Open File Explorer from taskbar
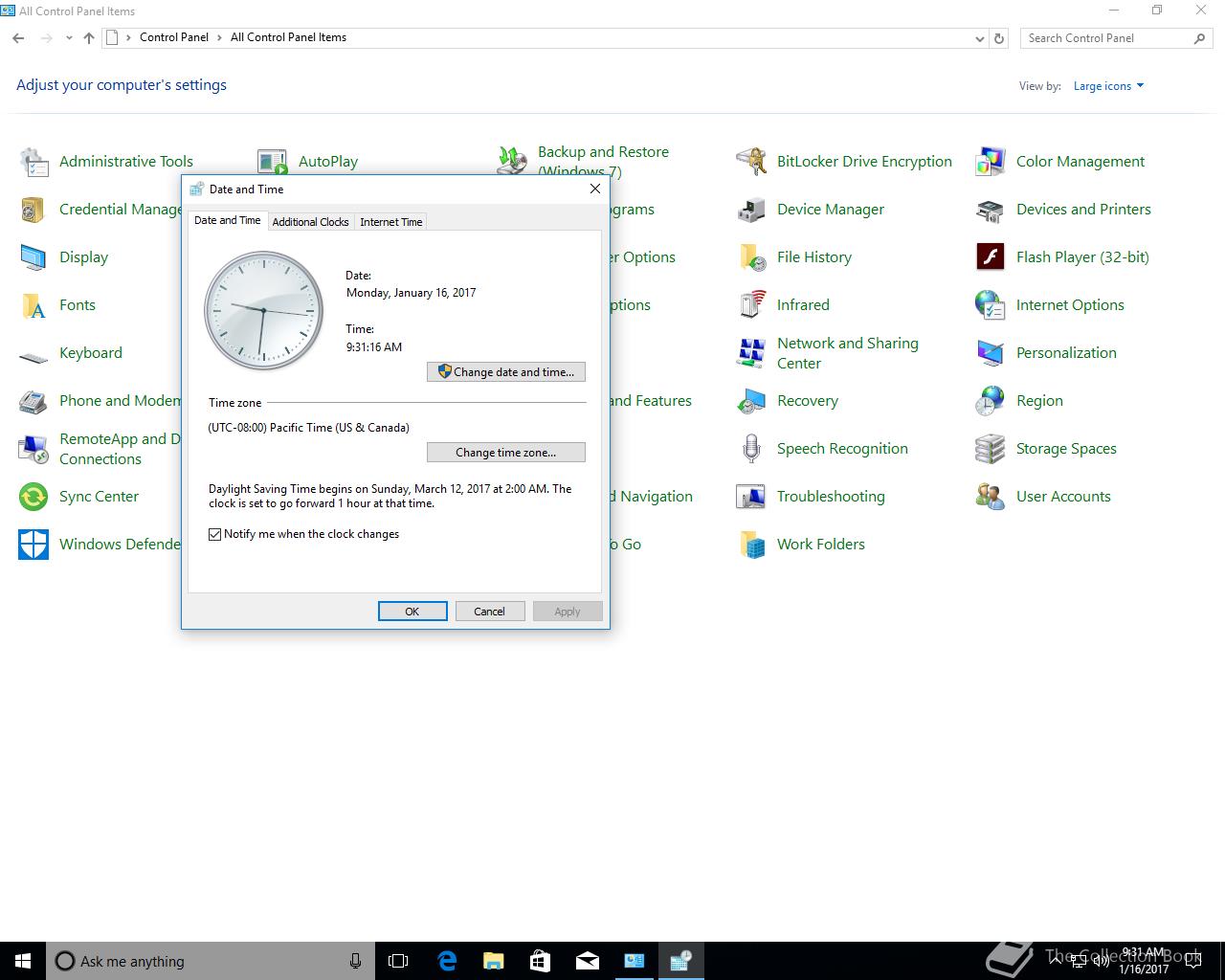This screenshot has height=980, width=1225. [x=493, y=961]
